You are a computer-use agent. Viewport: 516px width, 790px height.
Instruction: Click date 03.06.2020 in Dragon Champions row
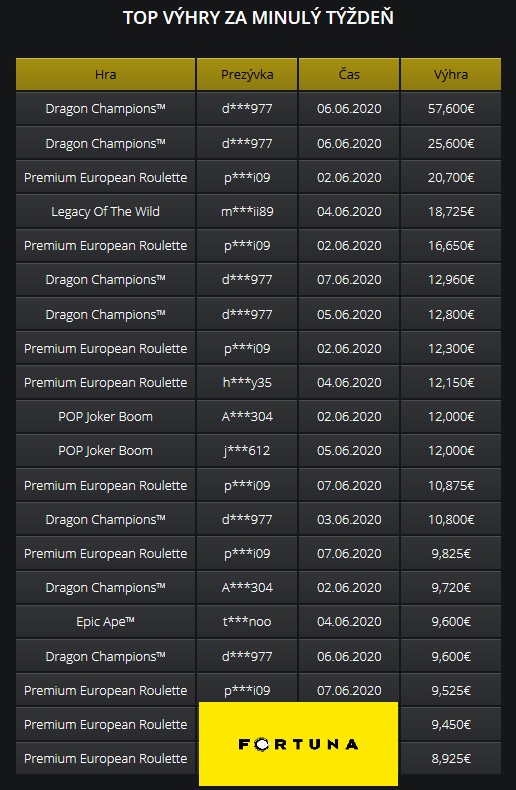pyautogui.click(x=349, y=519)
